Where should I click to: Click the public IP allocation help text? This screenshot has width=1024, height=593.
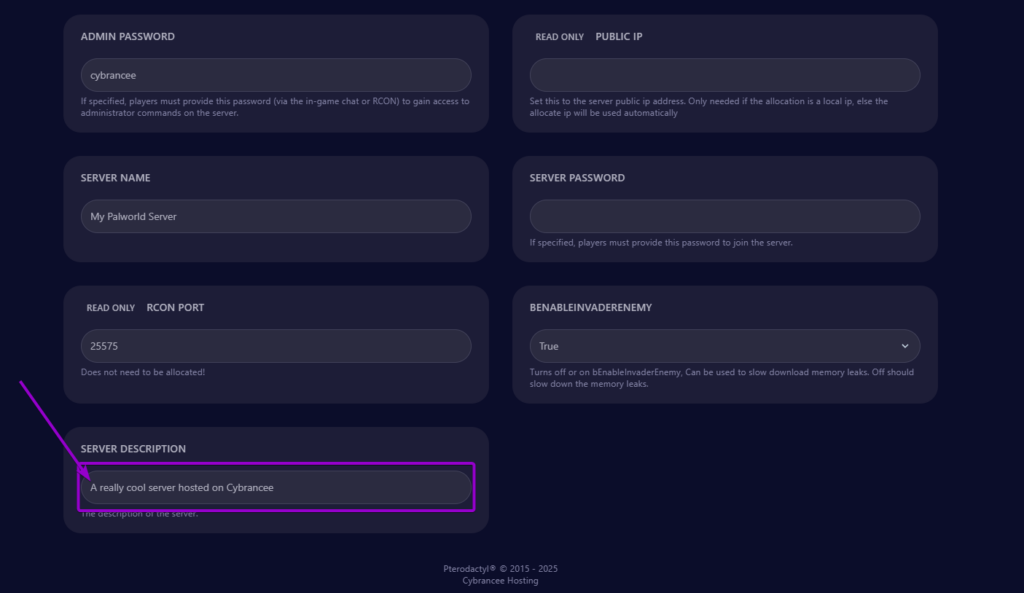pos(709,107)
